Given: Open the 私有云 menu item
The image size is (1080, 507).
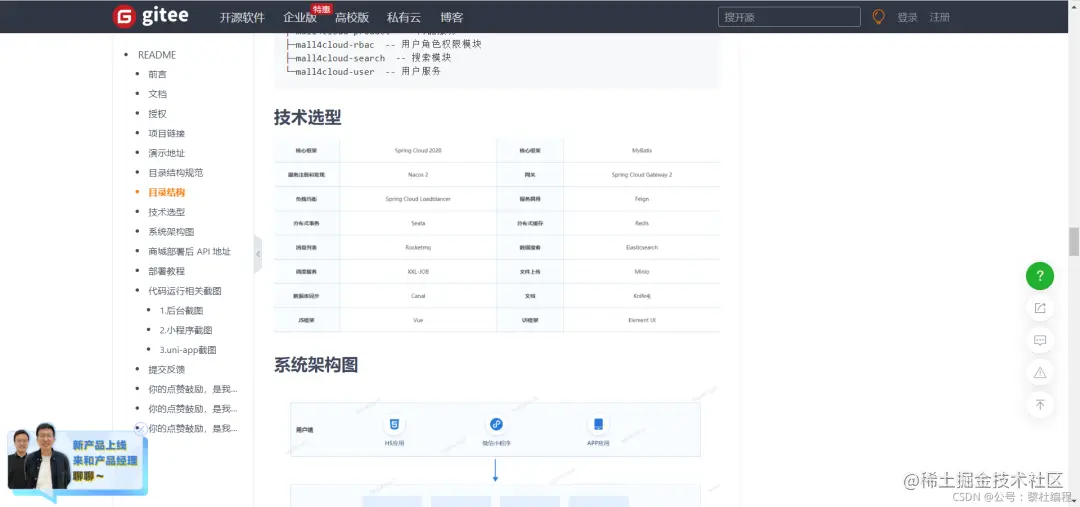Looking at the screenshot, I should [x=404, y=17].
